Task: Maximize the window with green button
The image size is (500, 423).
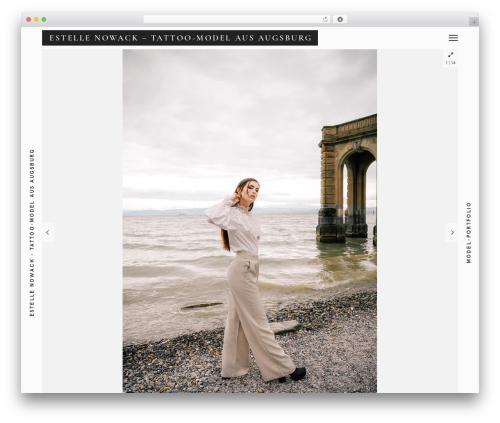Action: pyautogui.click(x=44, y=20)
